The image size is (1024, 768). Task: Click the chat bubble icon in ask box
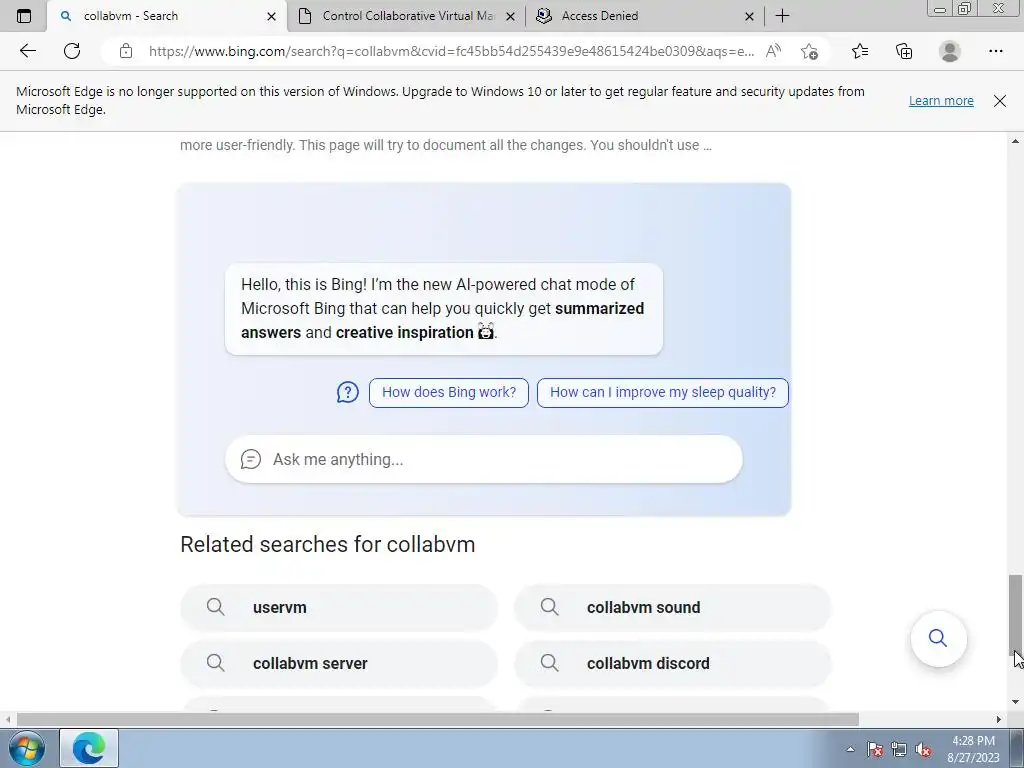251,459
